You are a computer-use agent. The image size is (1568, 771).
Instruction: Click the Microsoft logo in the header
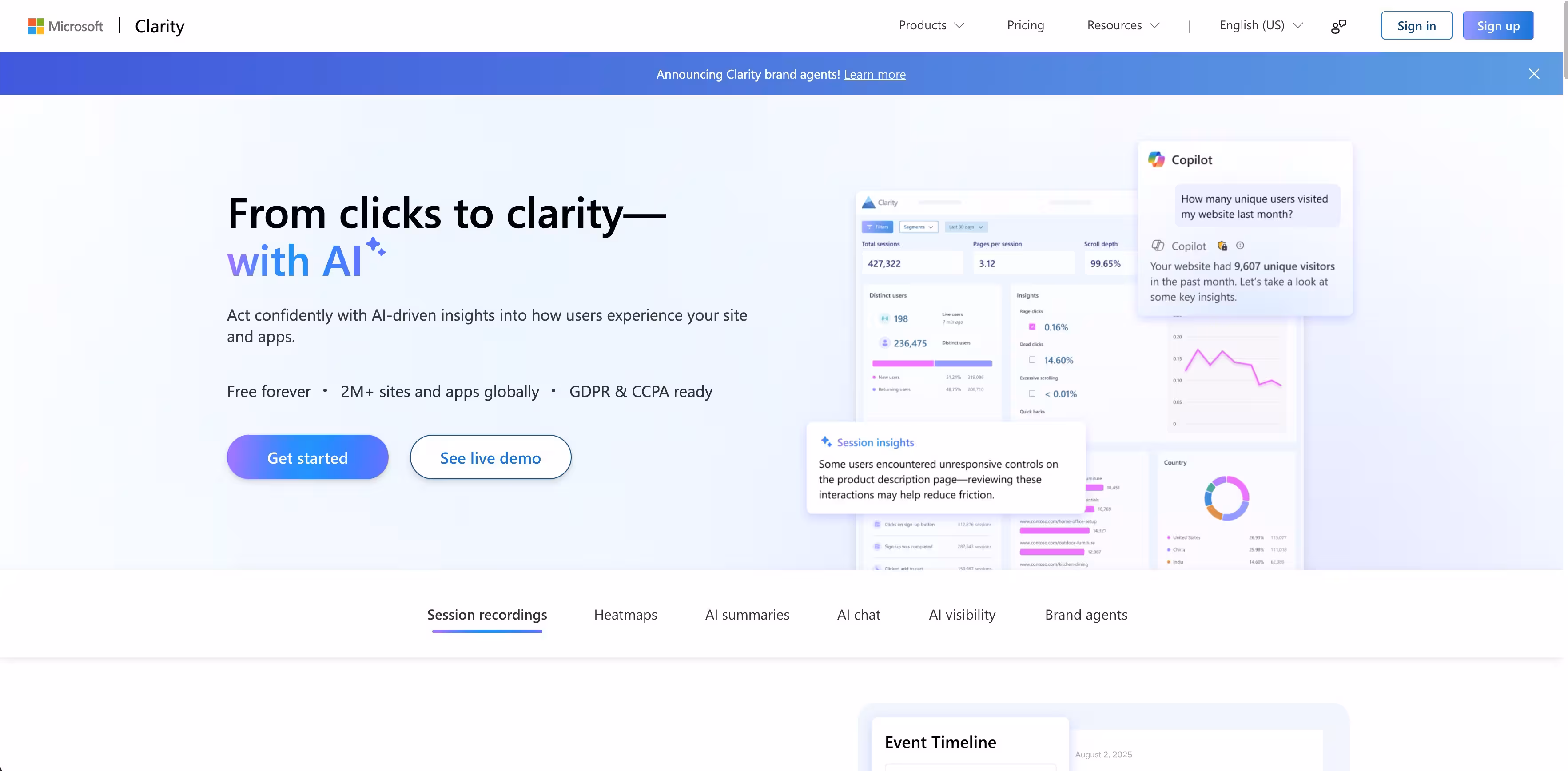pyautogui.click(x=66, y=26)
